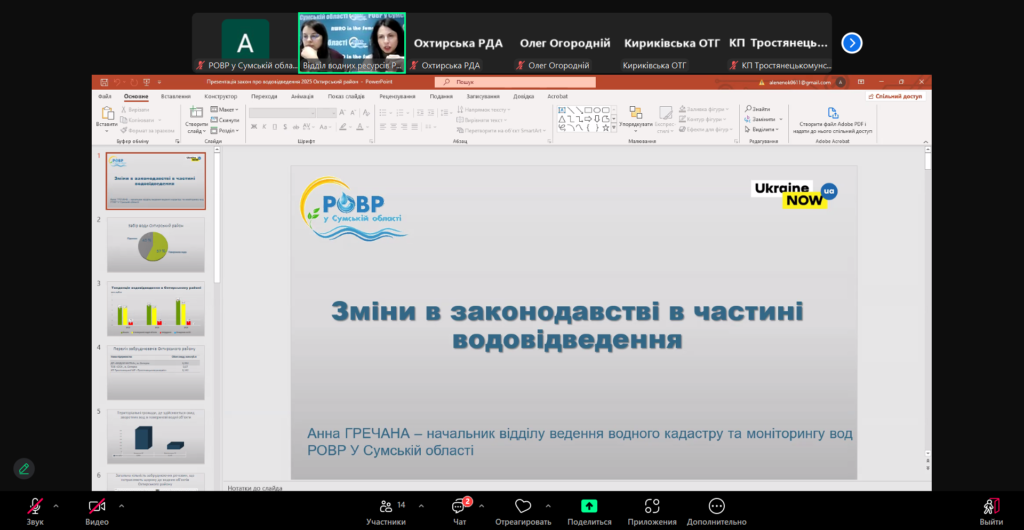Click Нотатки до слайда notes area
The image size is (1024, 530).
tap(255, 488)
